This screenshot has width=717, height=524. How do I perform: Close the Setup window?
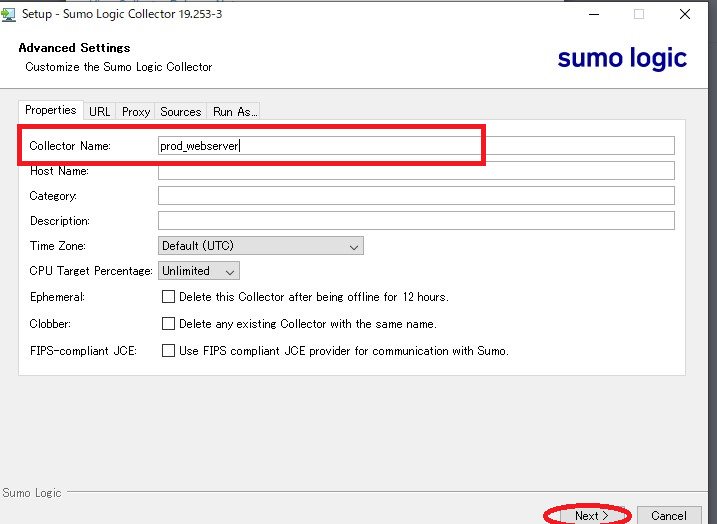(685, 14)
